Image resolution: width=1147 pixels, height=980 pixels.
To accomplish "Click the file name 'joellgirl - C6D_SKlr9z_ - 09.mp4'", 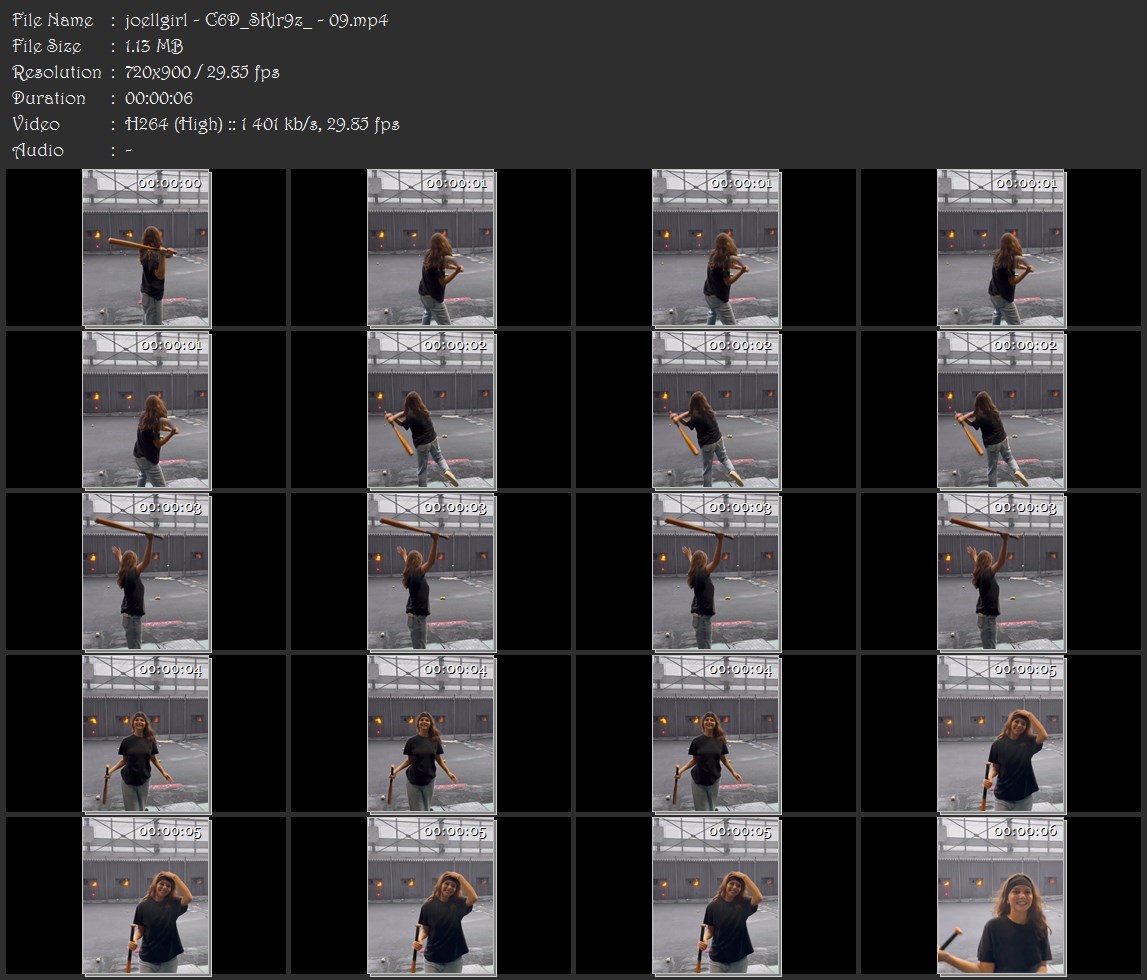I will point(256,20).
